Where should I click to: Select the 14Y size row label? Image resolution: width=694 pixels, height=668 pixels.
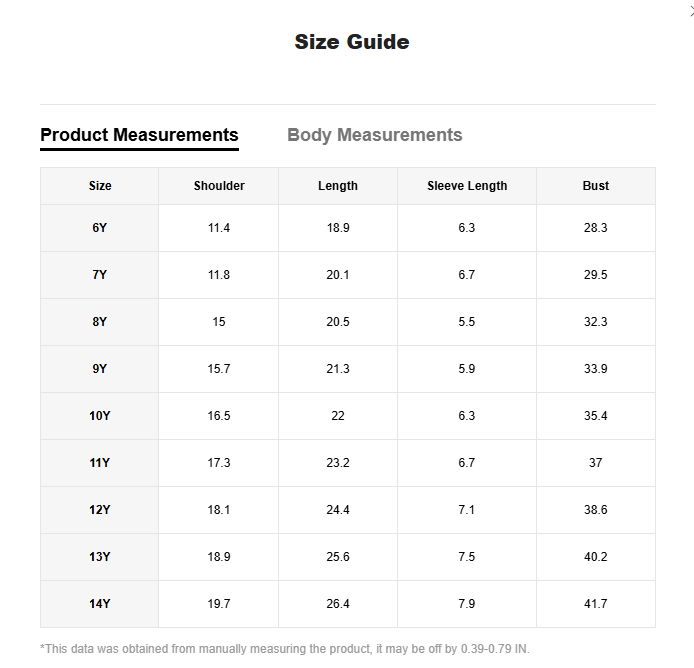[x=100, y=604]
